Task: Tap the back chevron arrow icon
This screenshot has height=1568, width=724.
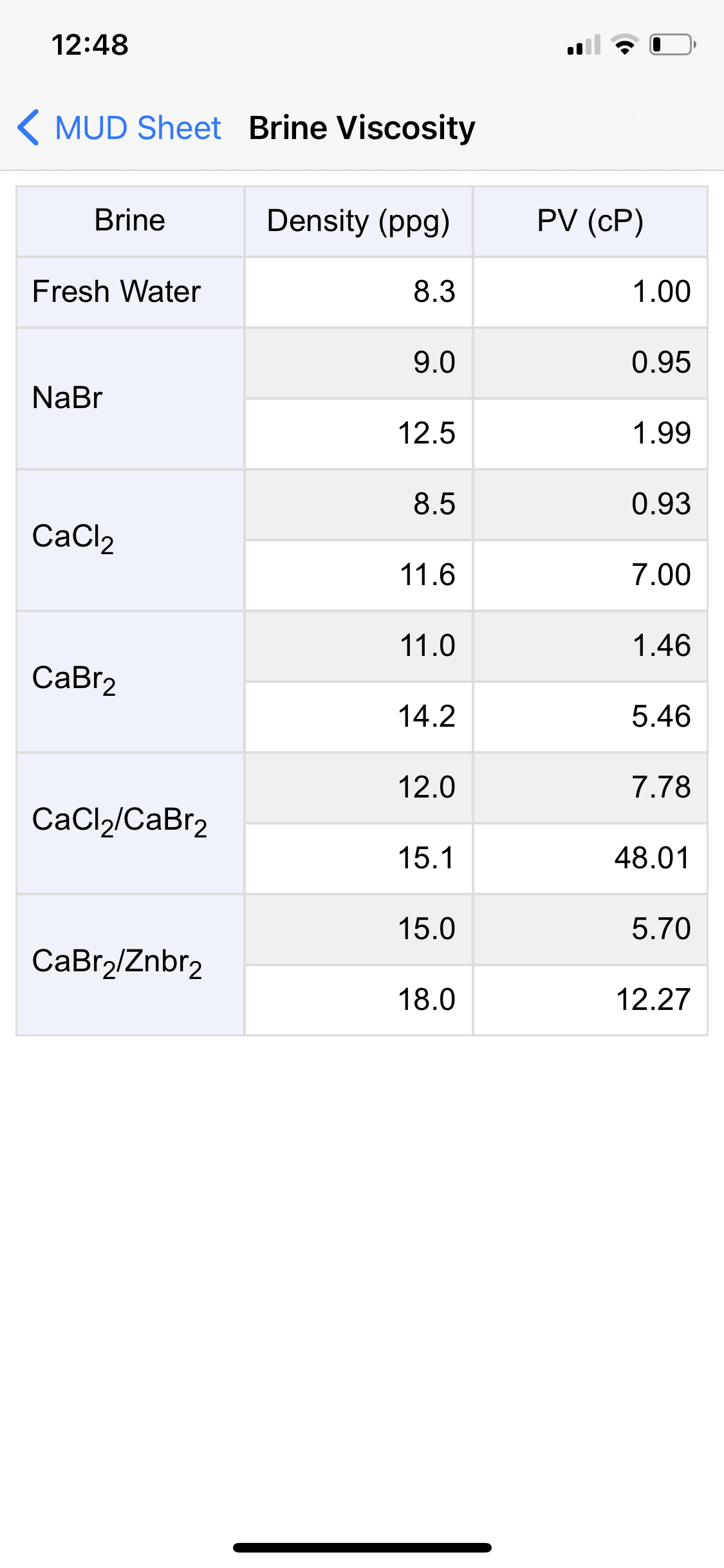Action: coord(28,127)
